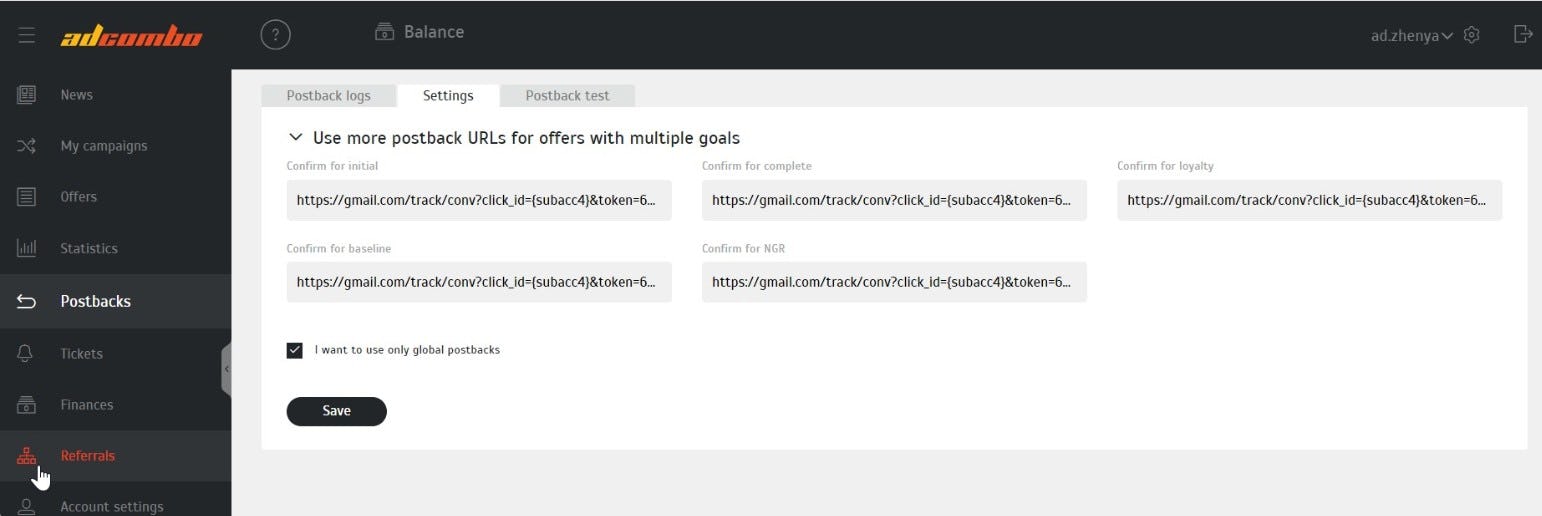Switch to the Postback logs tab
1542x516 pixels.
tap(328, 95)
